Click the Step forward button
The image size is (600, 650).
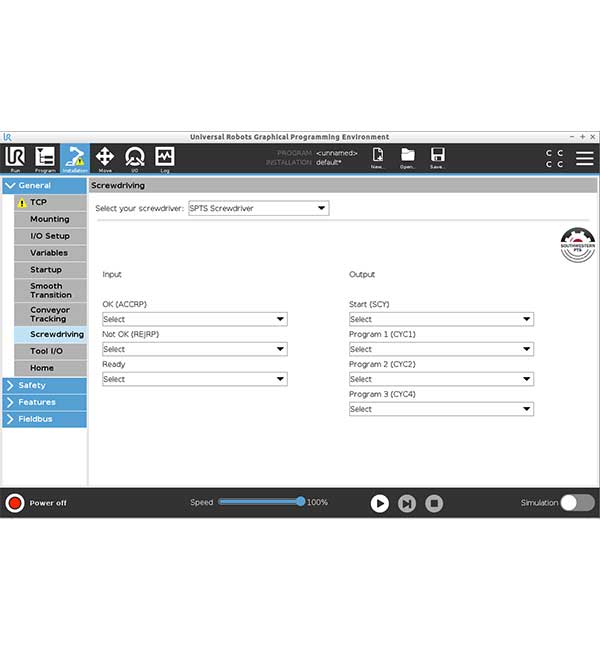tap(407, 503)
